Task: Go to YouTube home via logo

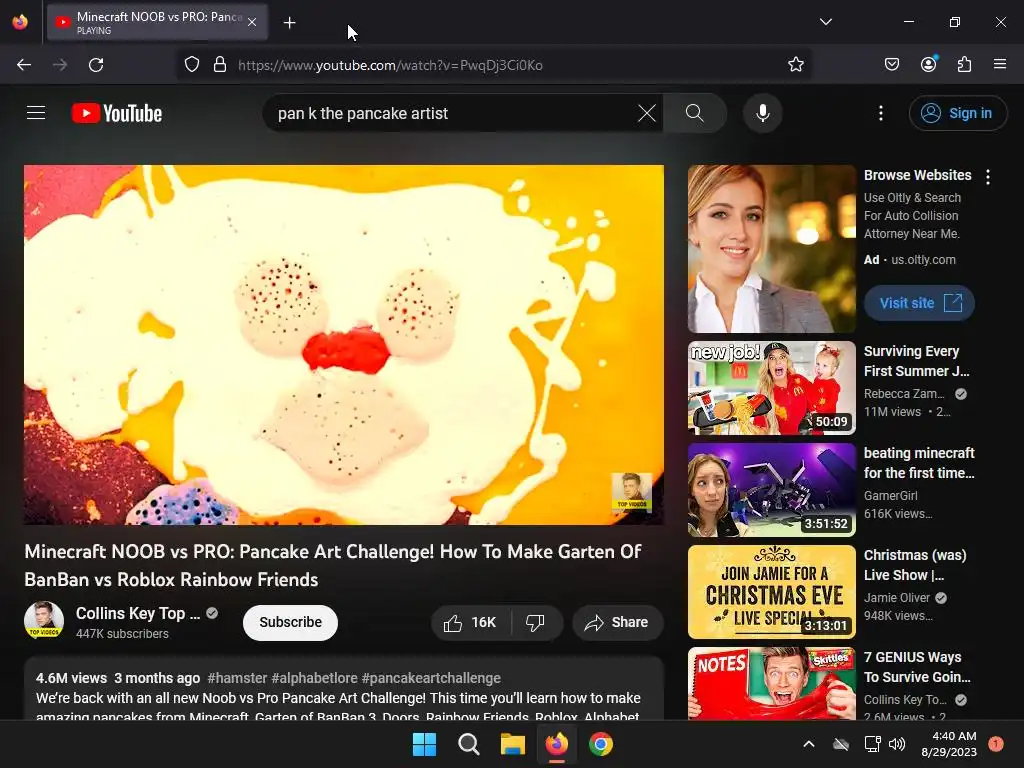Action: click(117, 113)
